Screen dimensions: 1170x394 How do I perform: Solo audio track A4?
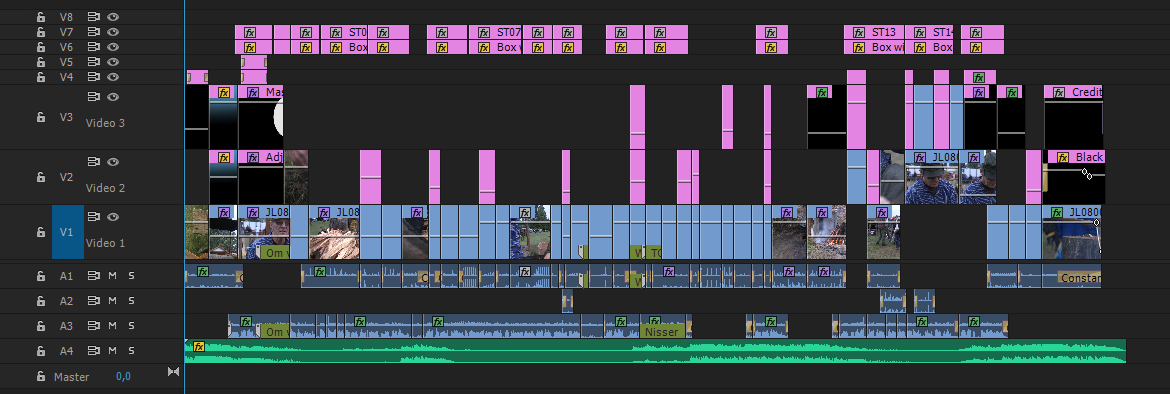131,351
